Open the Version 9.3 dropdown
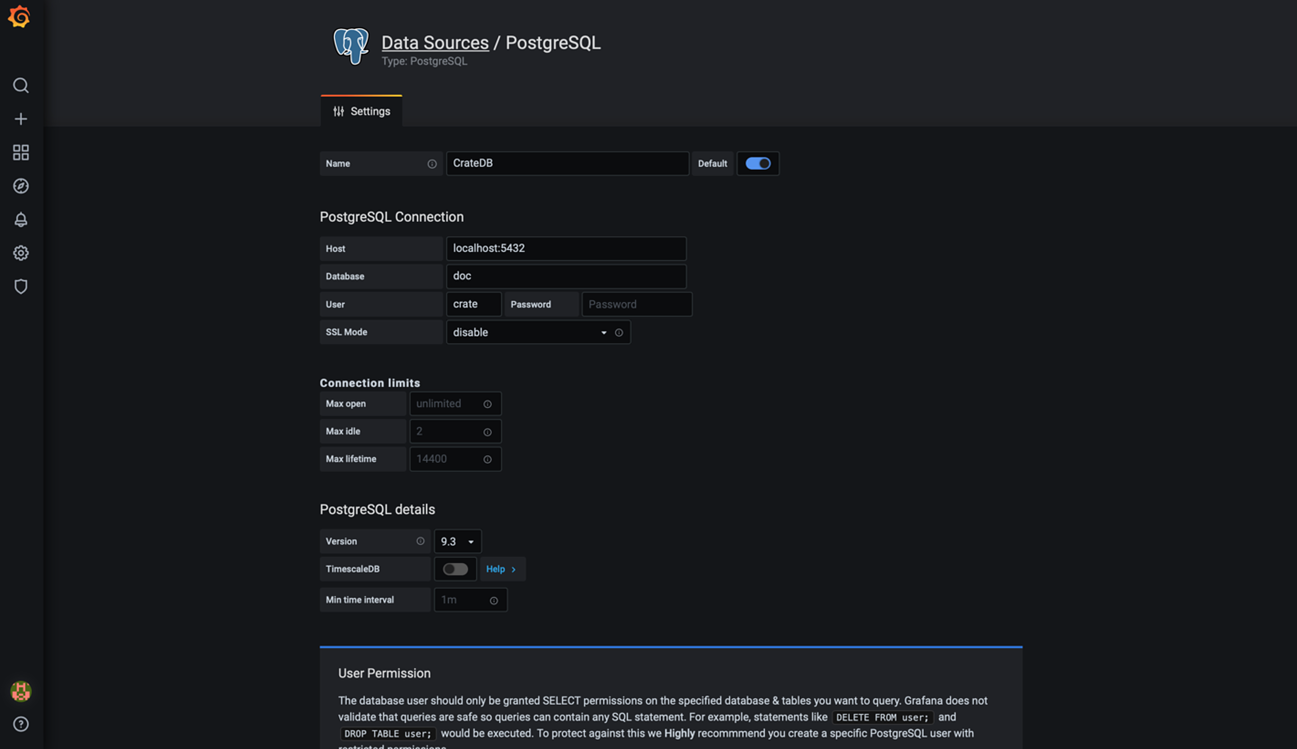Viewport: 1297px width, 749px height. pyautogui.click(x=458, y=541)
